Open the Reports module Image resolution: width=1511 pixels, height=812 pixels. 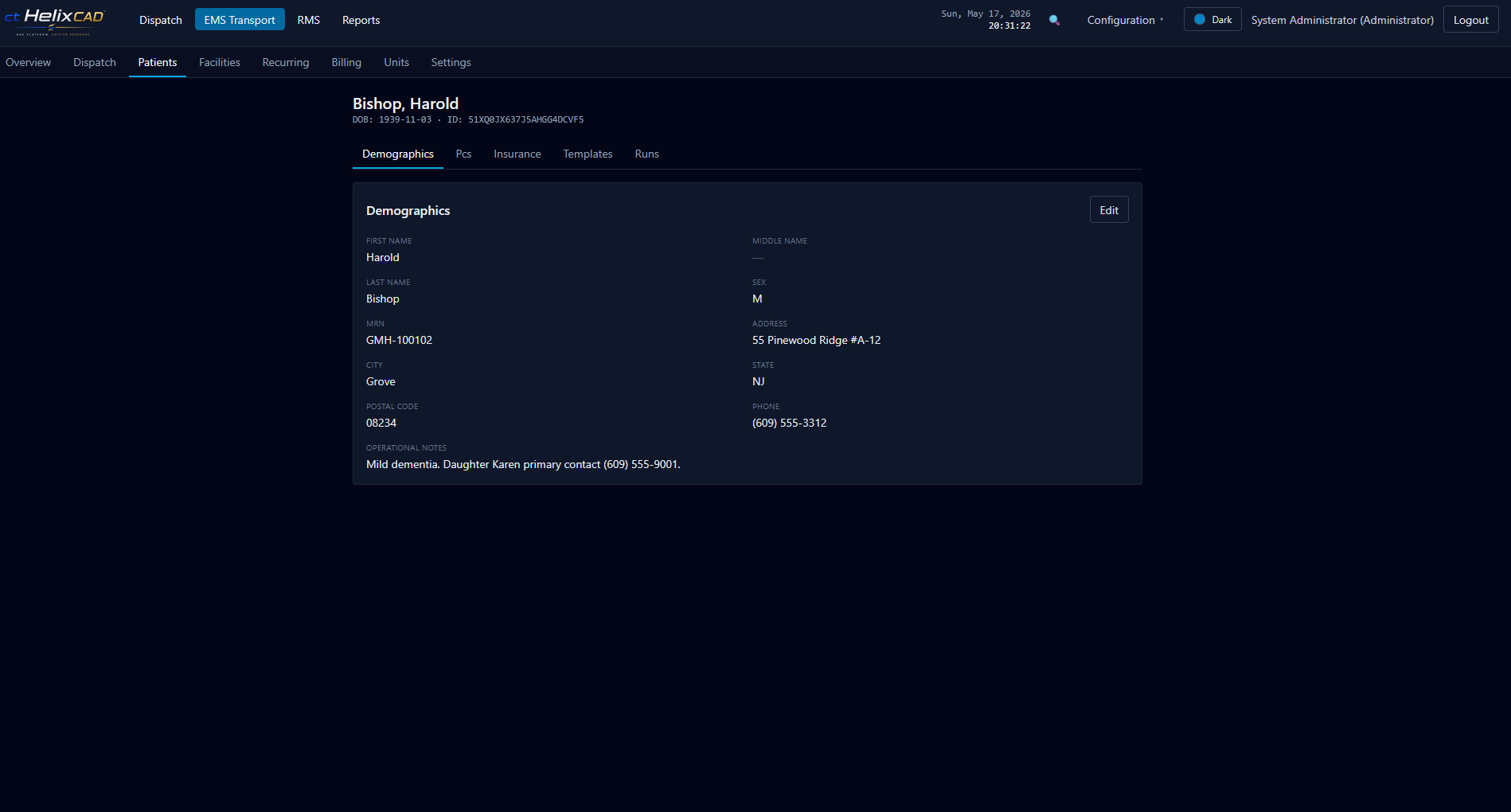tap(361, 20)
